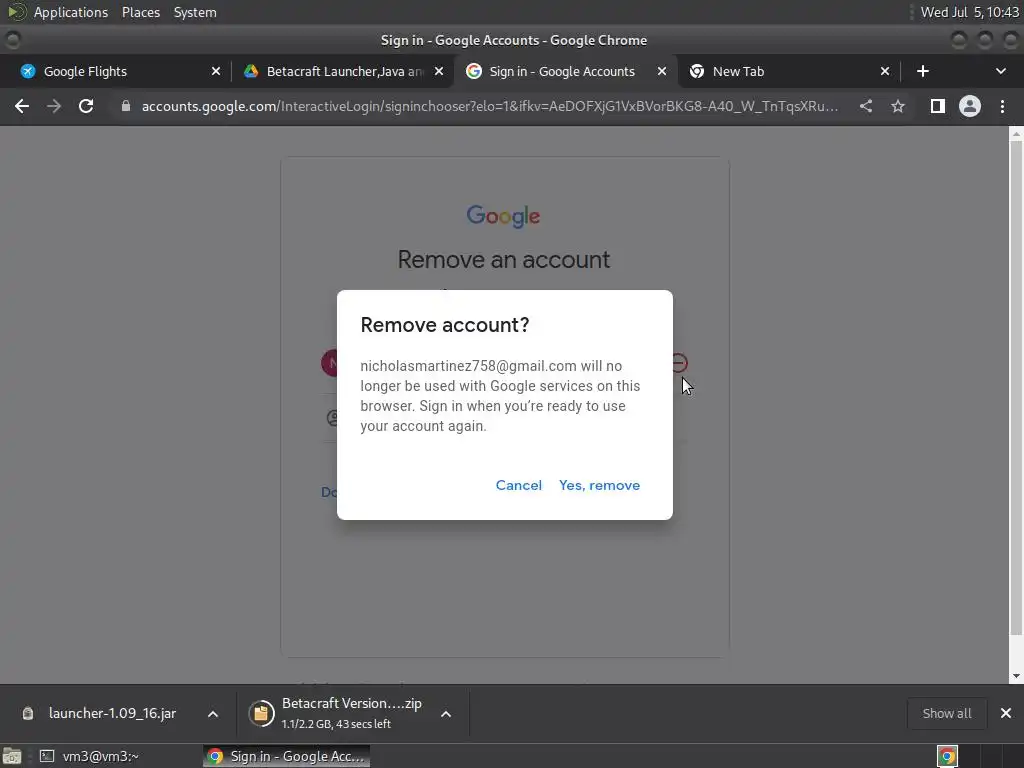
Task: Open the vm3@vm3 terminal in taskbar
Action: 89,756
